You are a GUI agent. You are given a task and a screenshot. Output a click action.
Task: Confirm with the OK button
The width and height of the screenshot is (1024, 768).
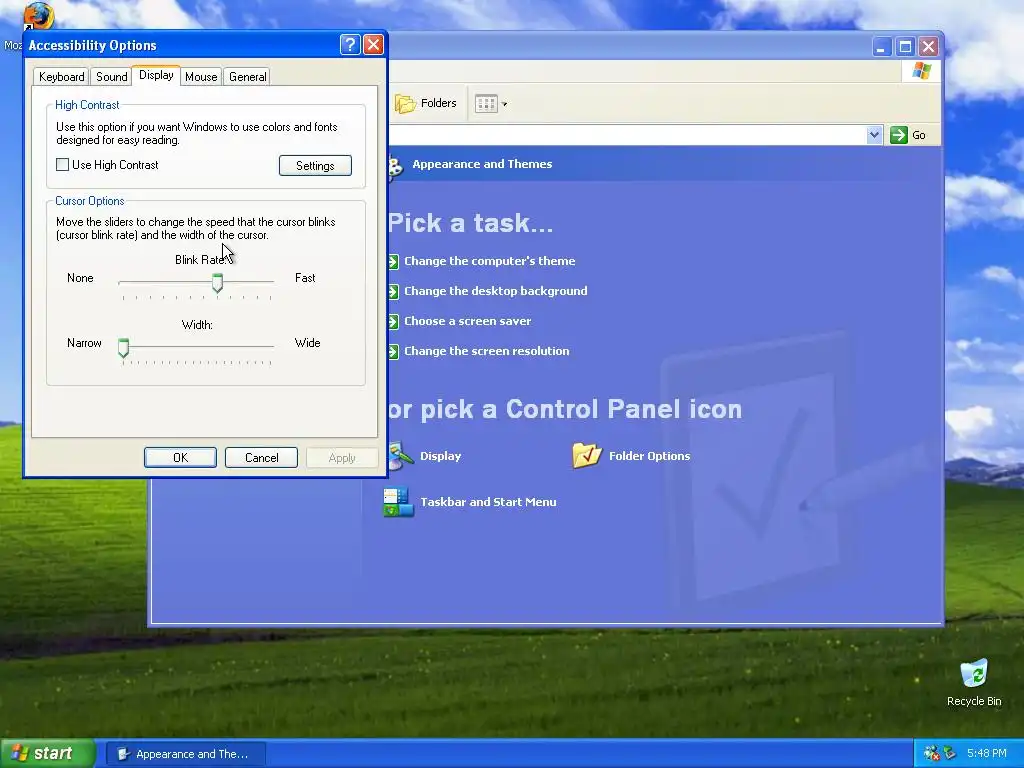tap(180, 457)
